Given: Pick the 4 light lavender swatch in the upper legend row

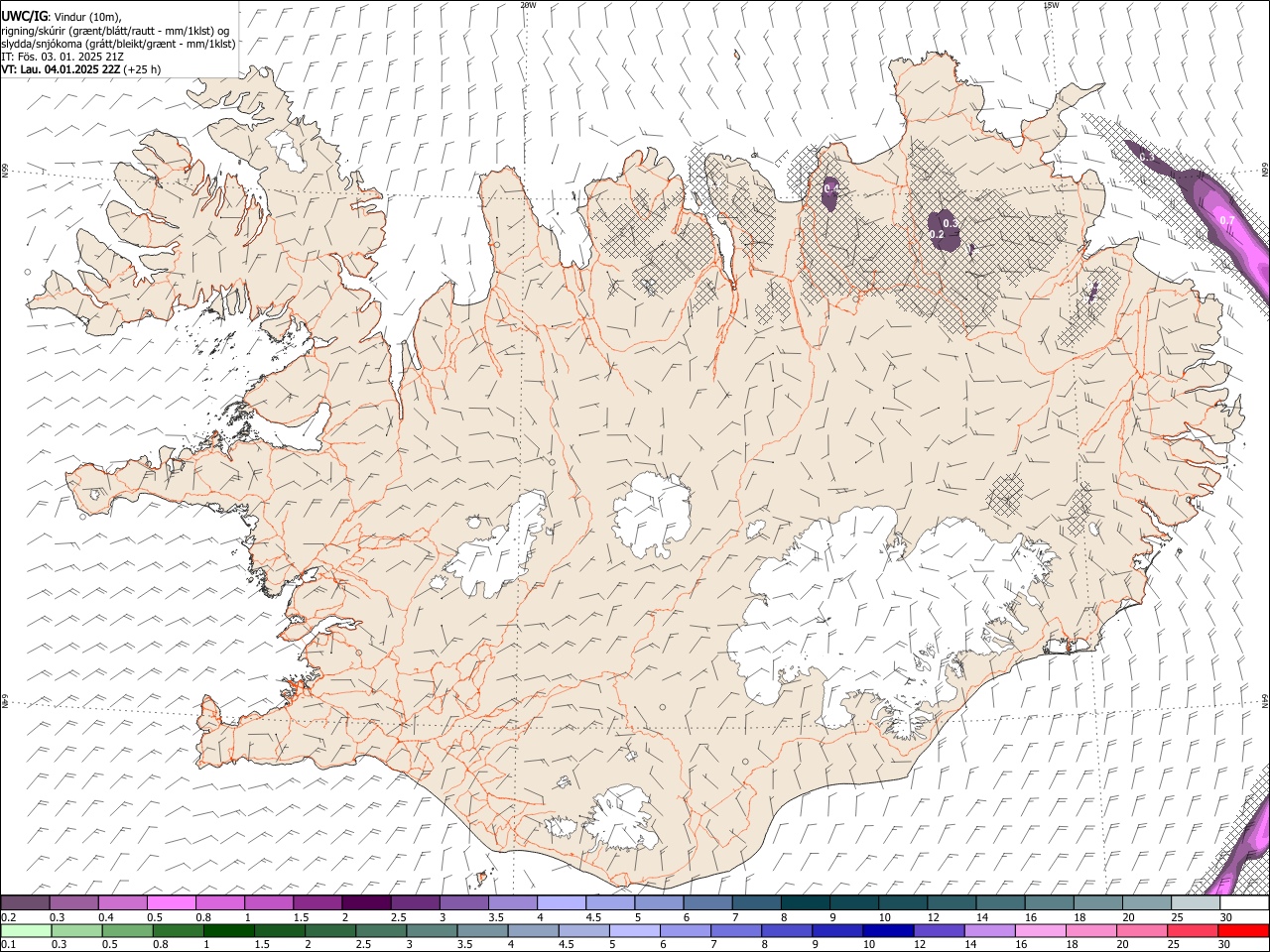Looking at the screenshot, I should coord(562,903).
